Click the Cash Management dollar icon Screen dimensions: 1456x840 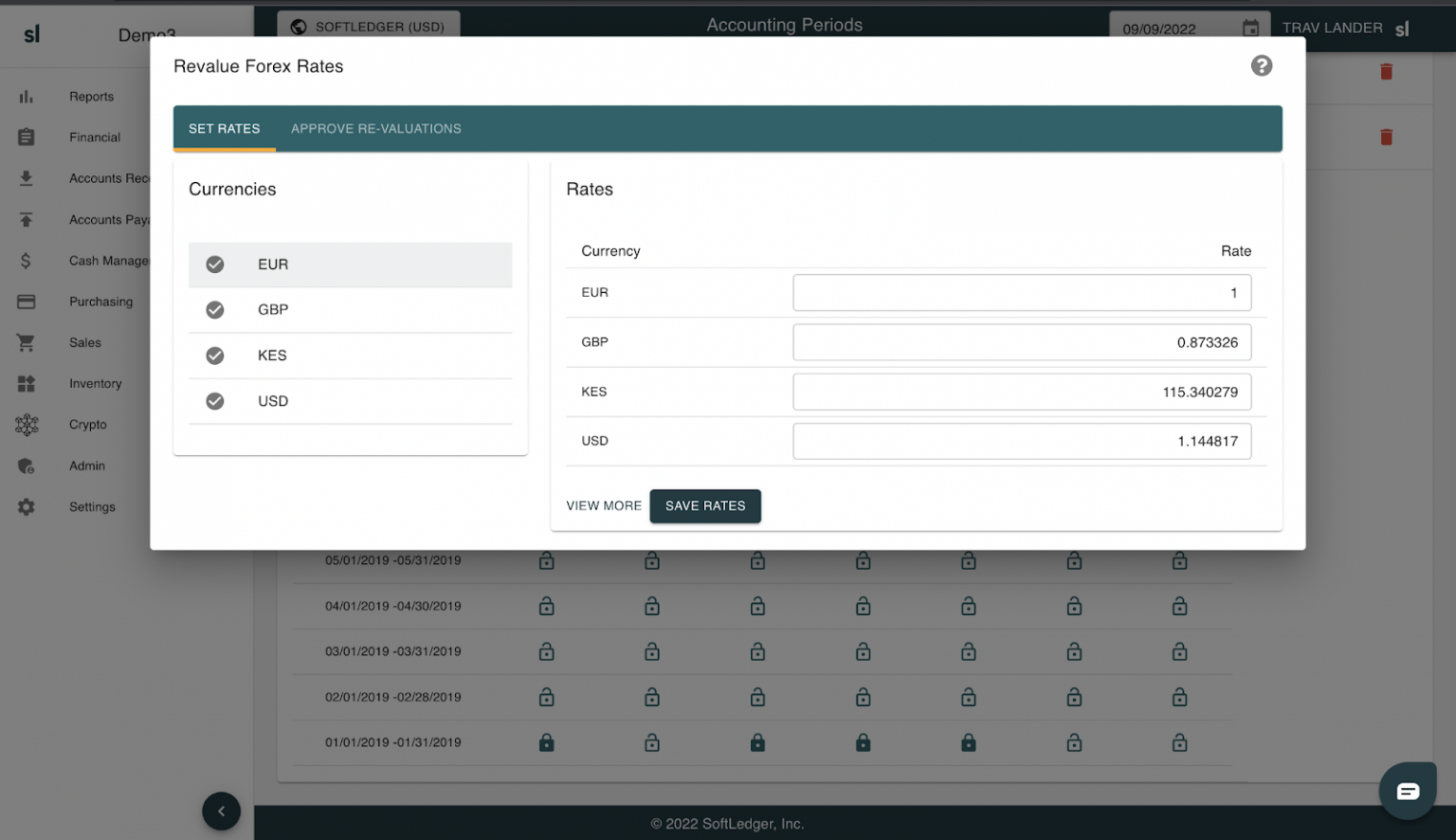click(27, 261)
